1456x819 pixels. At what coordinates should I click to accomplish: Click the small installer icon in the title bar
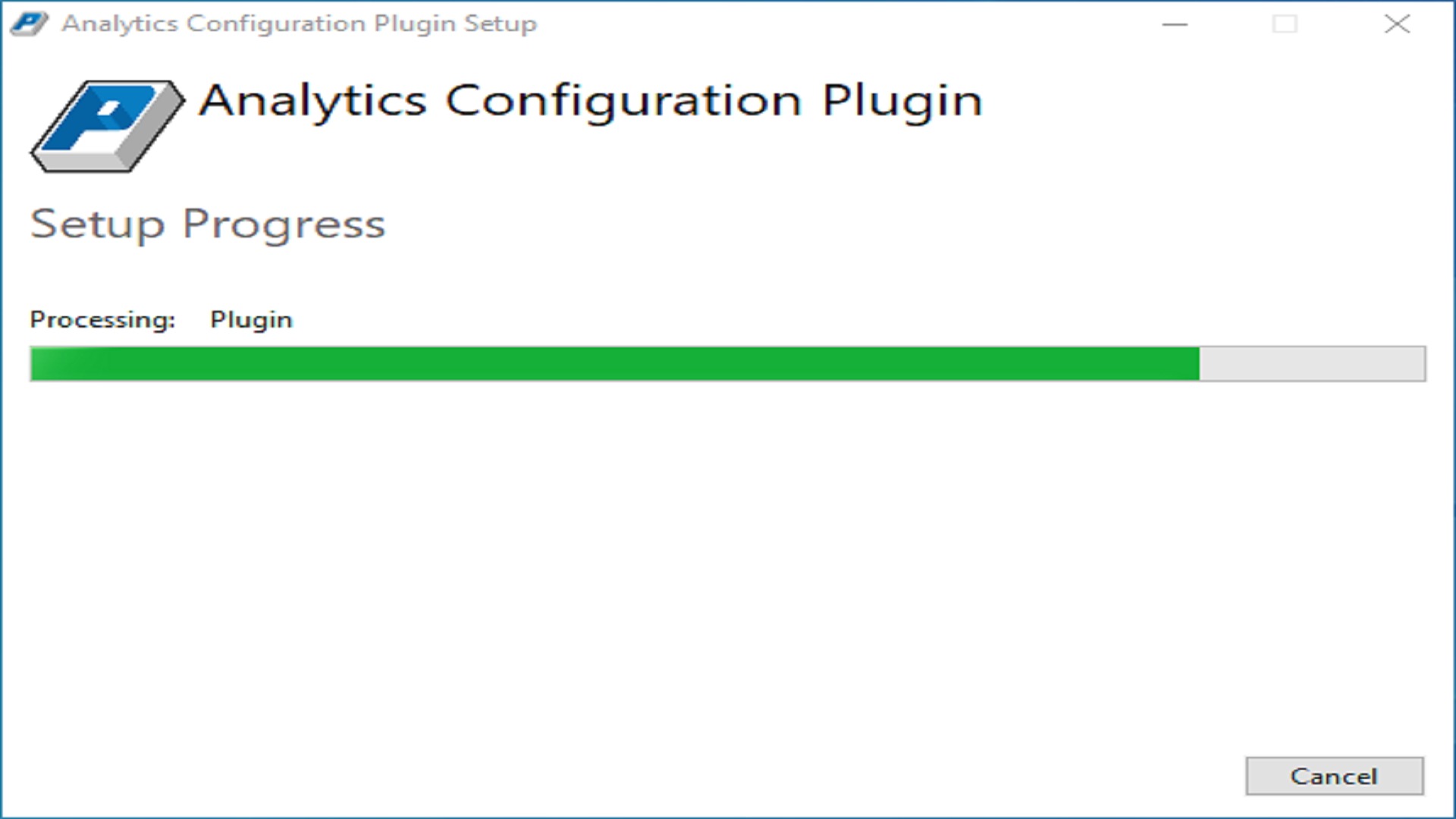coord(30,24)
